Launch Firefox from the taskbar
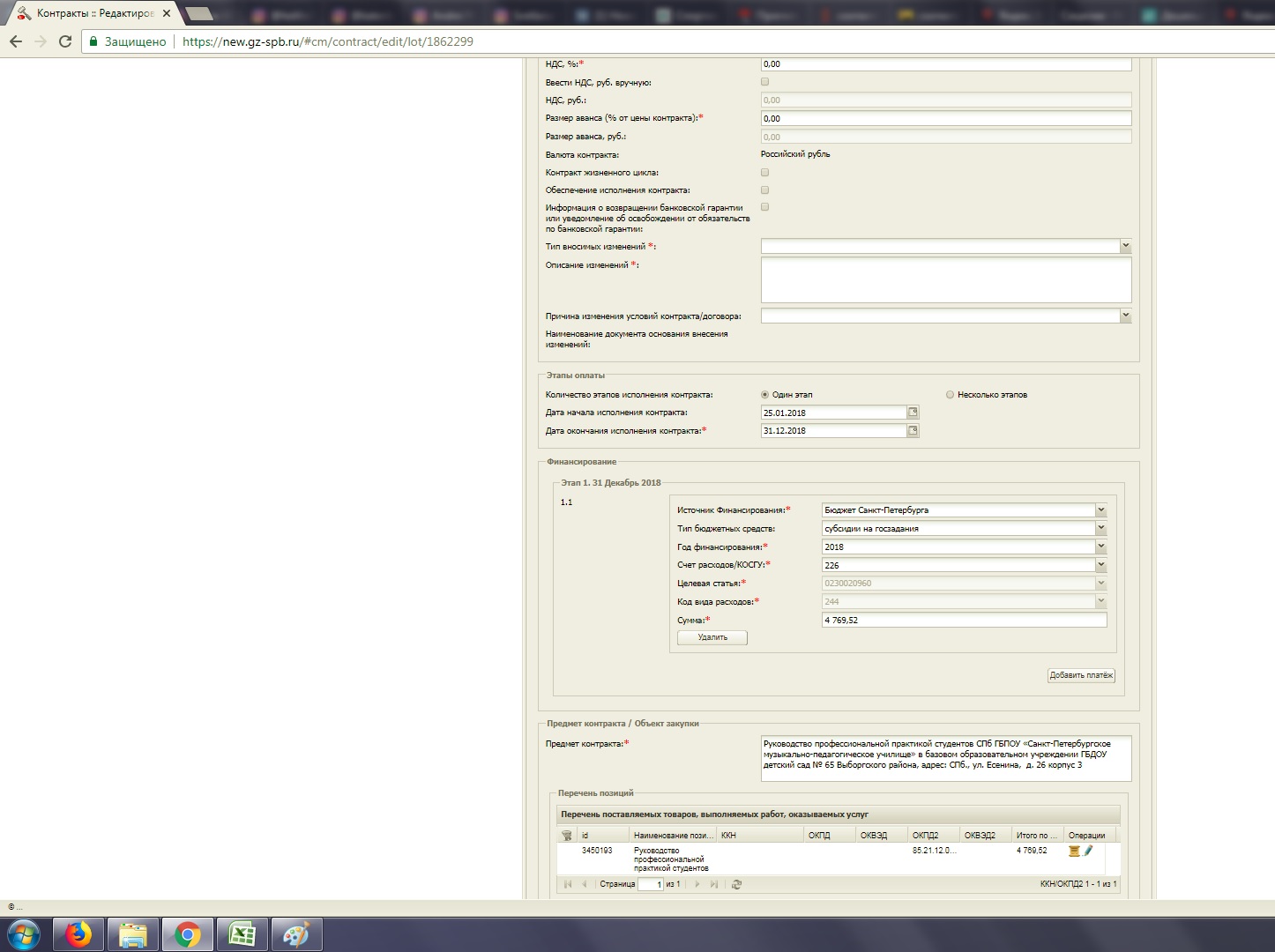This screenshot has width=1275, height=952. click(x=78, y=934)
